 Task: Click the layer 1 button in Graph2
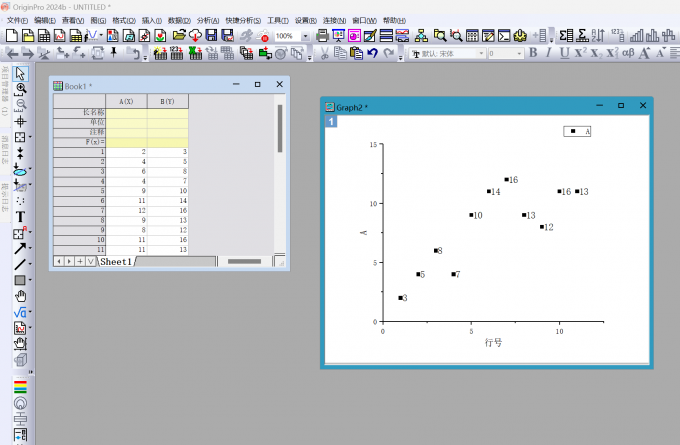(x=331, y=121)
